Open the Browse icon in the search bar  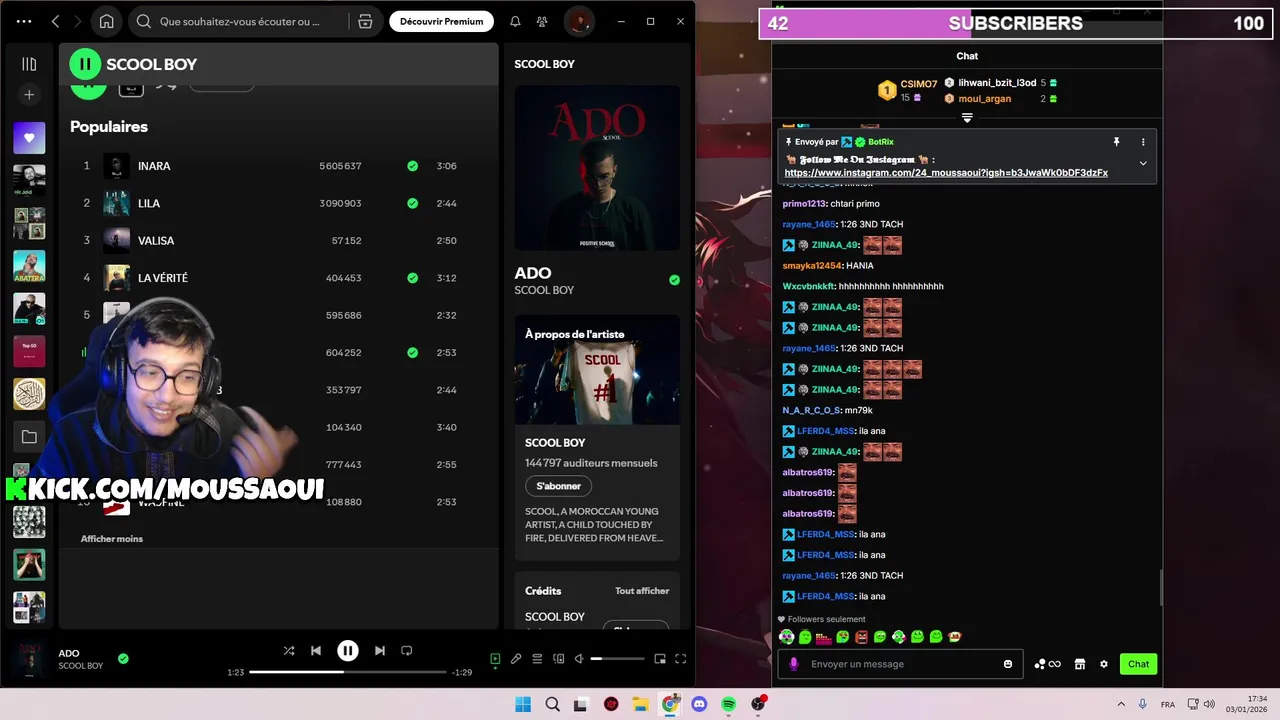pyautogui.click(x=365, y=21)
